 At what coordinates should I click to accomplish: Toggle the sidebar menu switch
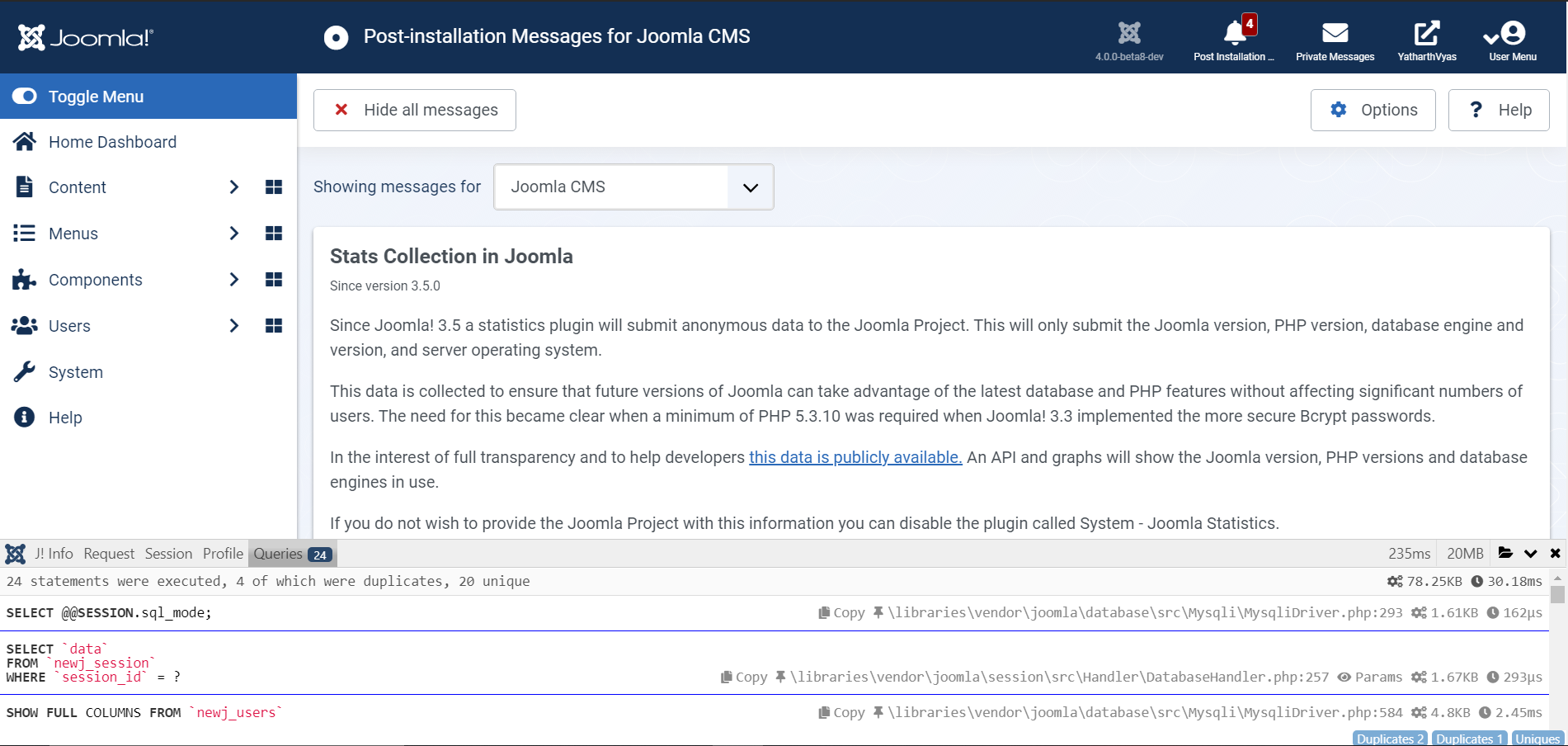tap(25, 97)
